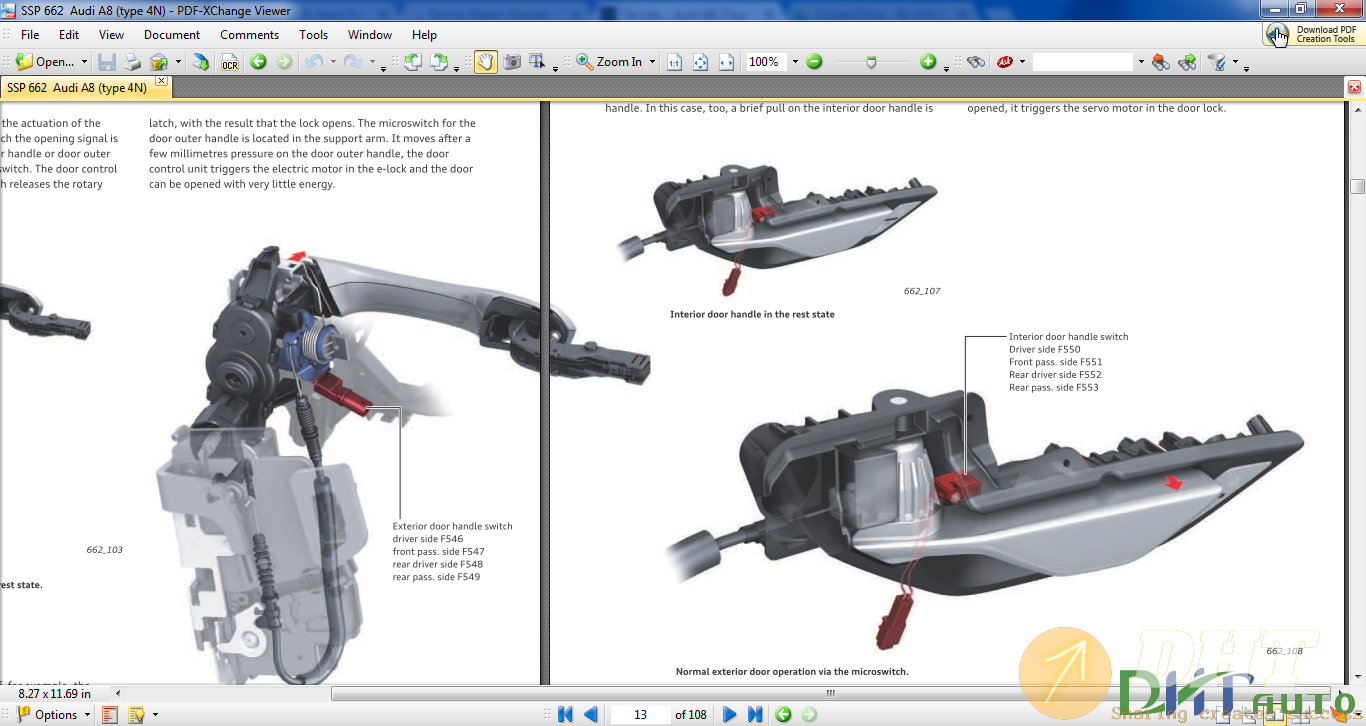Image resolution: width=1366 pixels, height=726 pixels.
Task: Click green previous view arrow in toolbar
Action: [x=258, y=62]
